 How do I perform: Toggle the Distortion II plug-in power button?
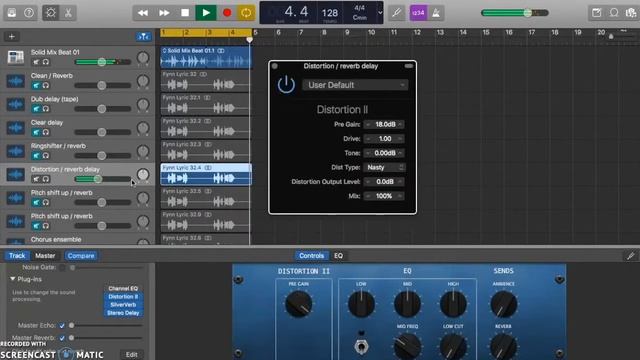tap(286, 84)
